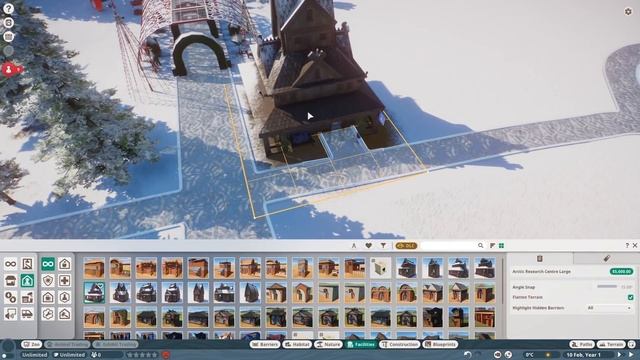Open the Habitat menu tab
640x360 pixels.
click(x=297, y=344)
